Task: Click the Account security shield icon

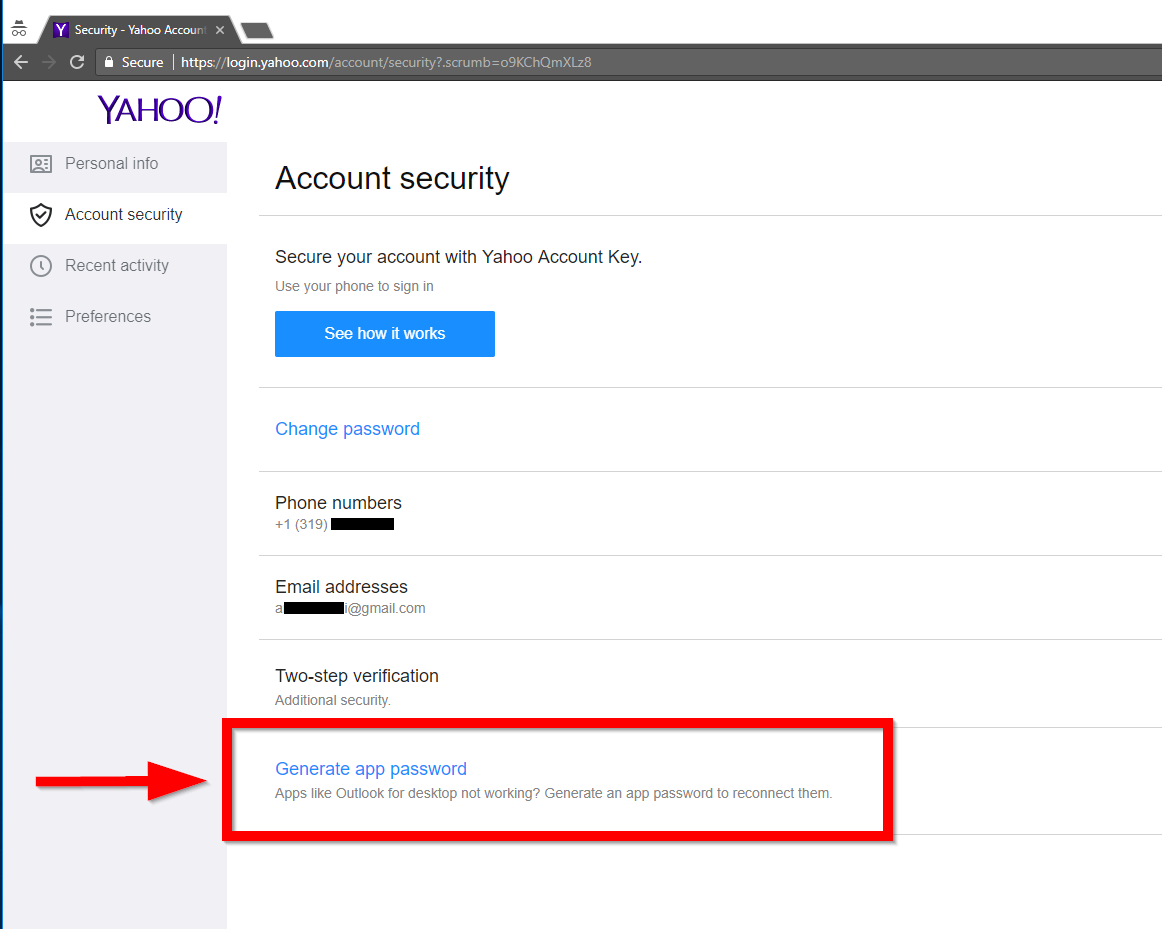Action: 41,215
